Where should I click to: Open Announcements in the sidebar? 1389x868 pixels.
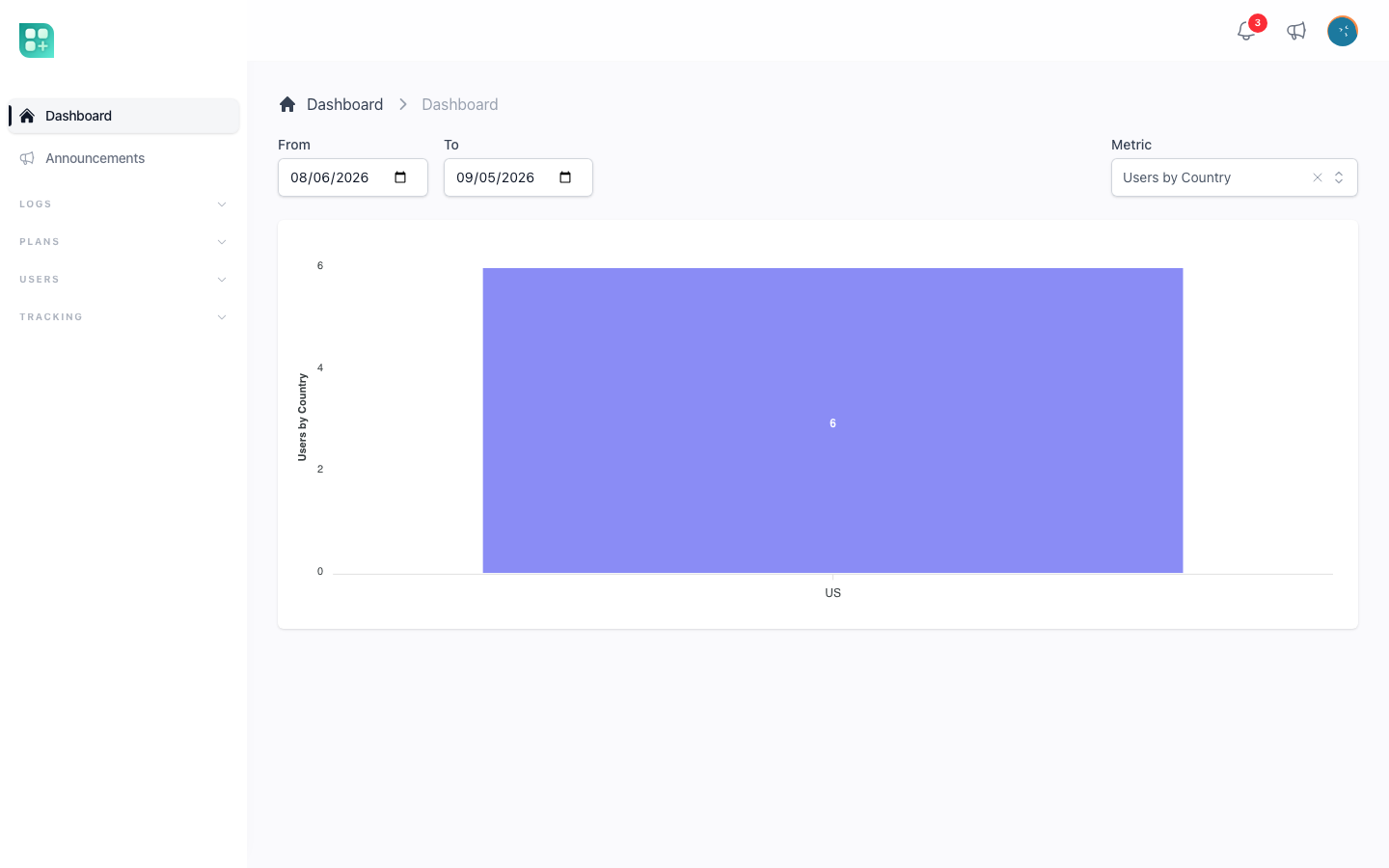pos(123,158)
